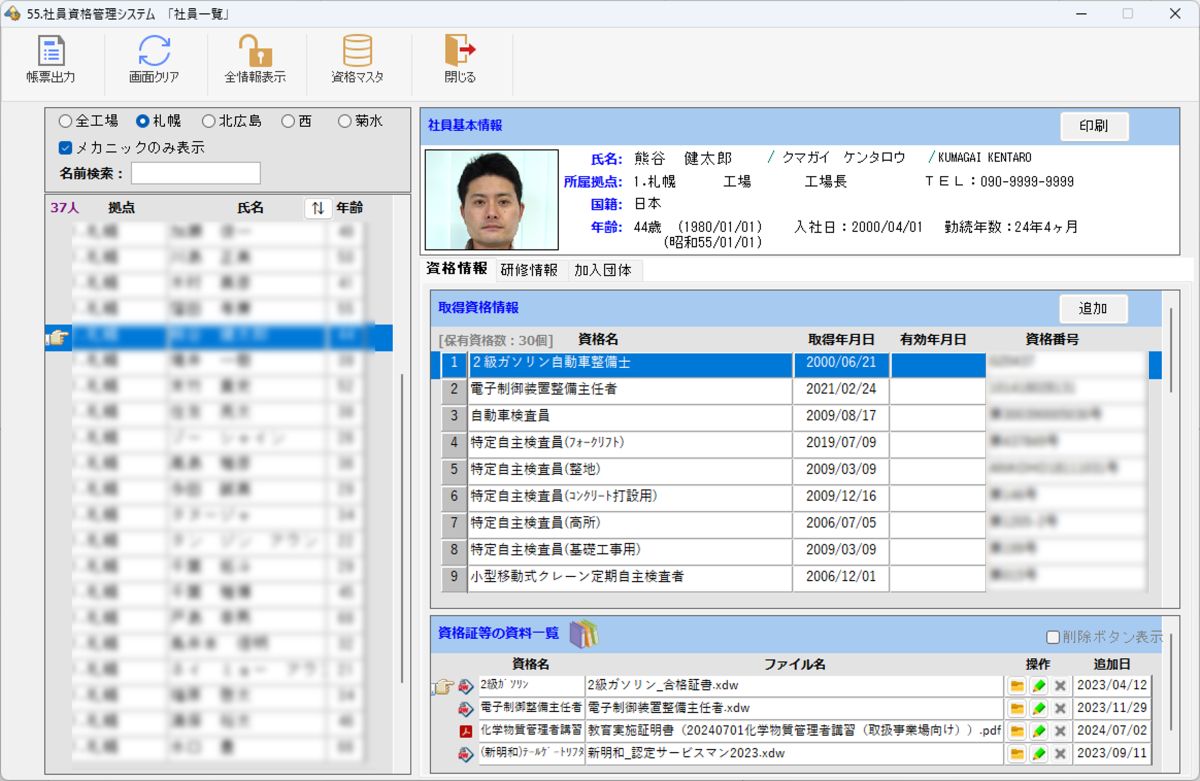Viewport: 1200px width, 781px height.
Task: Click the 追加 add qualification button
Action: [x=1093, y=309]
